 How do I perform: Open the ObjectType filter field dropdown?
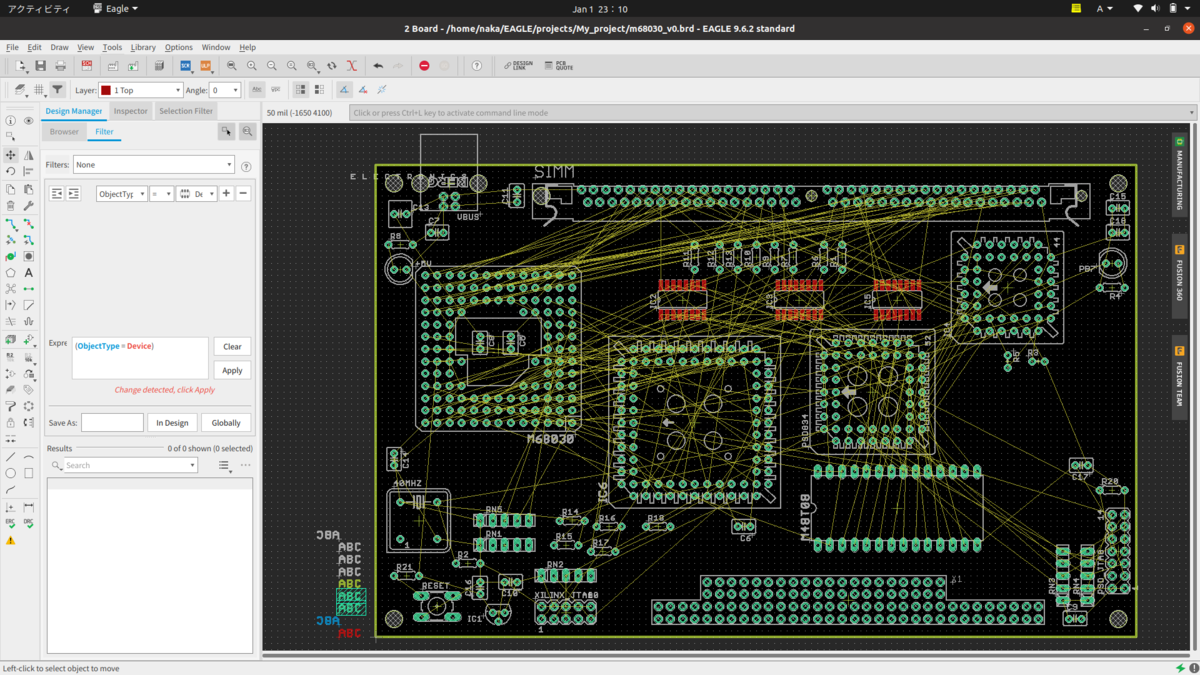click(121, 194)
